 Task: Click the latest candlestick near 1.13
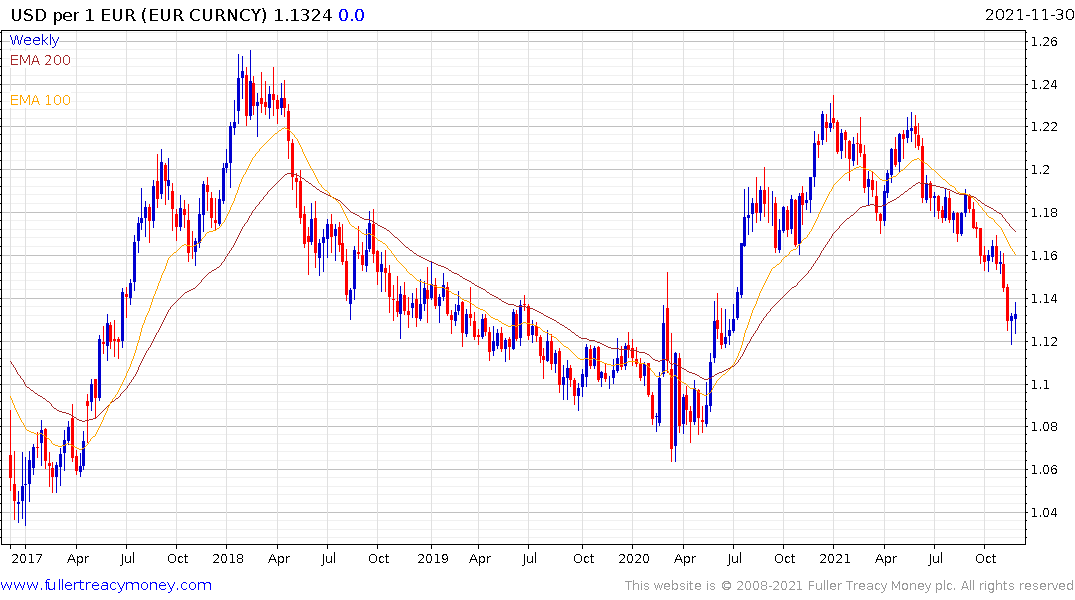(x=1015, y=318)
